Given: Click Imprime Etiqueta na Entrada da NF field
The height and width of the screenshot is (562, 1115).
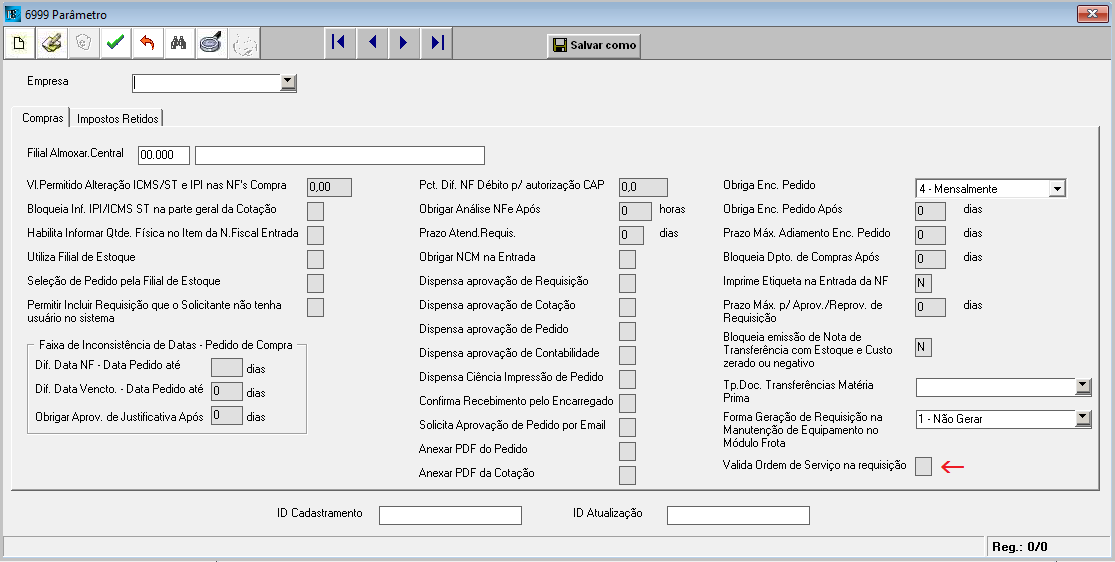Looking at the screenshot, I should 923,283.
